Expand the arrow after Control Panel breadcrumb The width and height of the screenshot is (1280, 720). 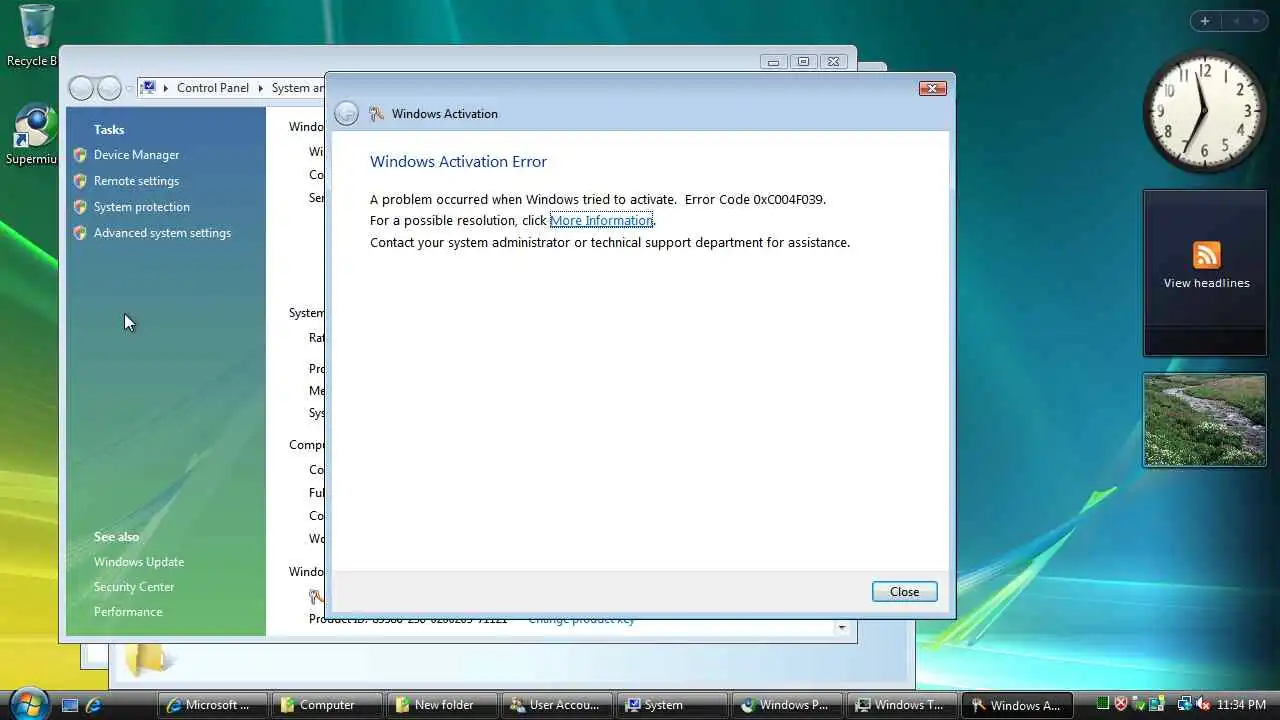[261, 88]
